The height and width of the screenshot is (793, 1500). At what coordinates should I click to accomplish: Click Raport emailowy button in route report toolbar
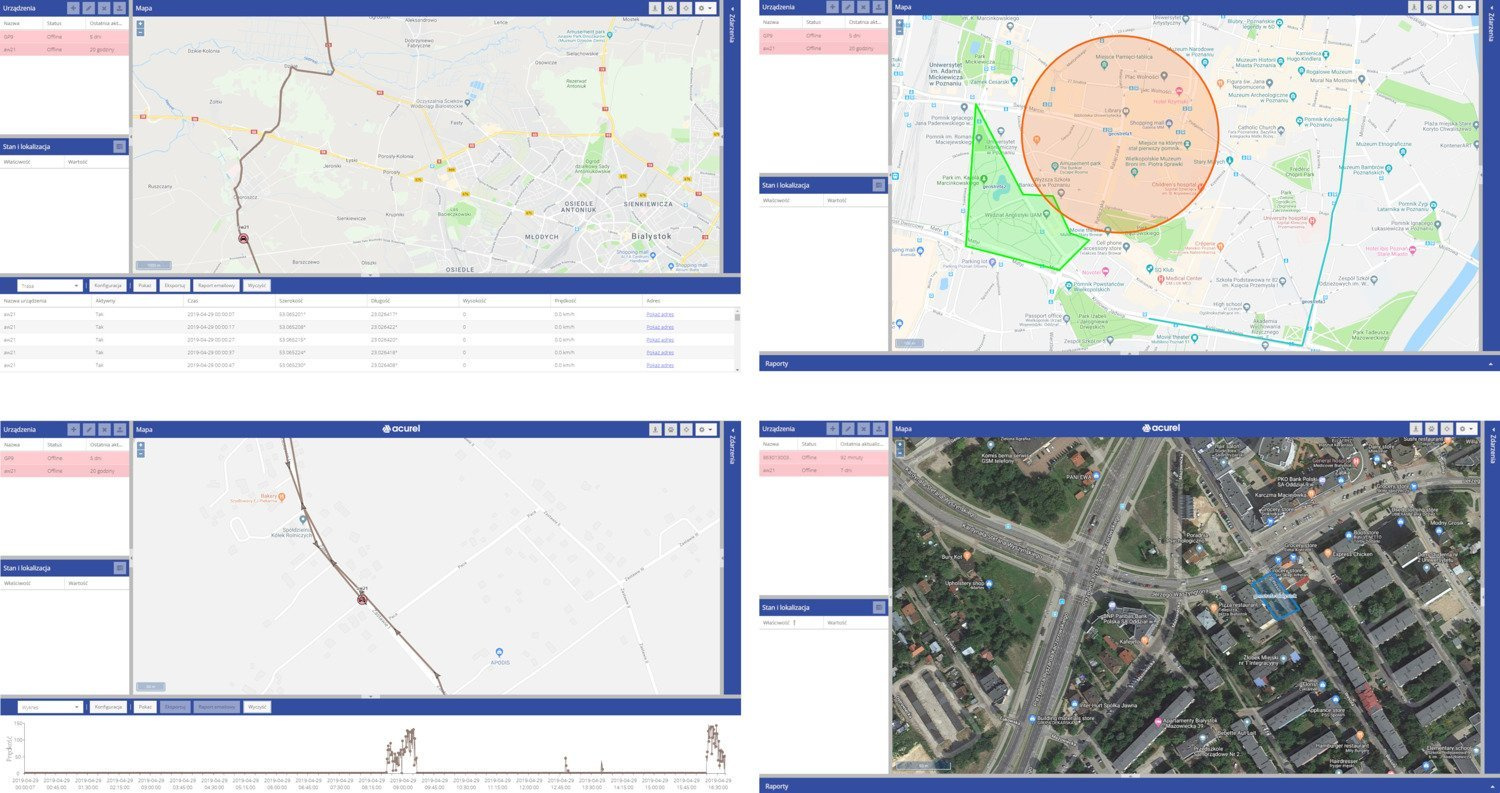[x=216, y=285]
